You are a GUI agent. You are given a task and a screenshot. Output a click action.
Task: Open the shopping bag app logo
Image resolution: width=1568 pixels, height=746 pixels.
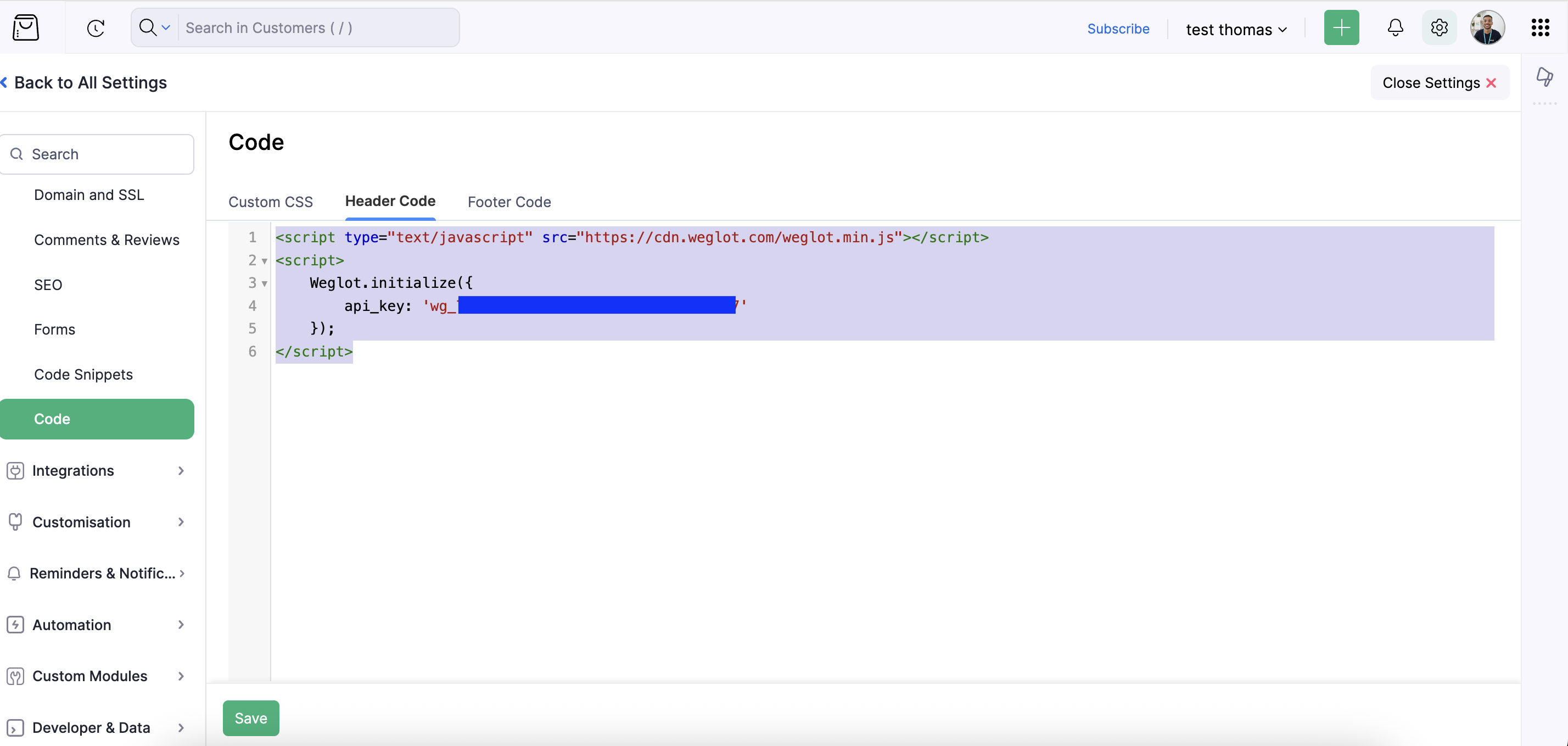pyautogui.click(x=26, y=27)
